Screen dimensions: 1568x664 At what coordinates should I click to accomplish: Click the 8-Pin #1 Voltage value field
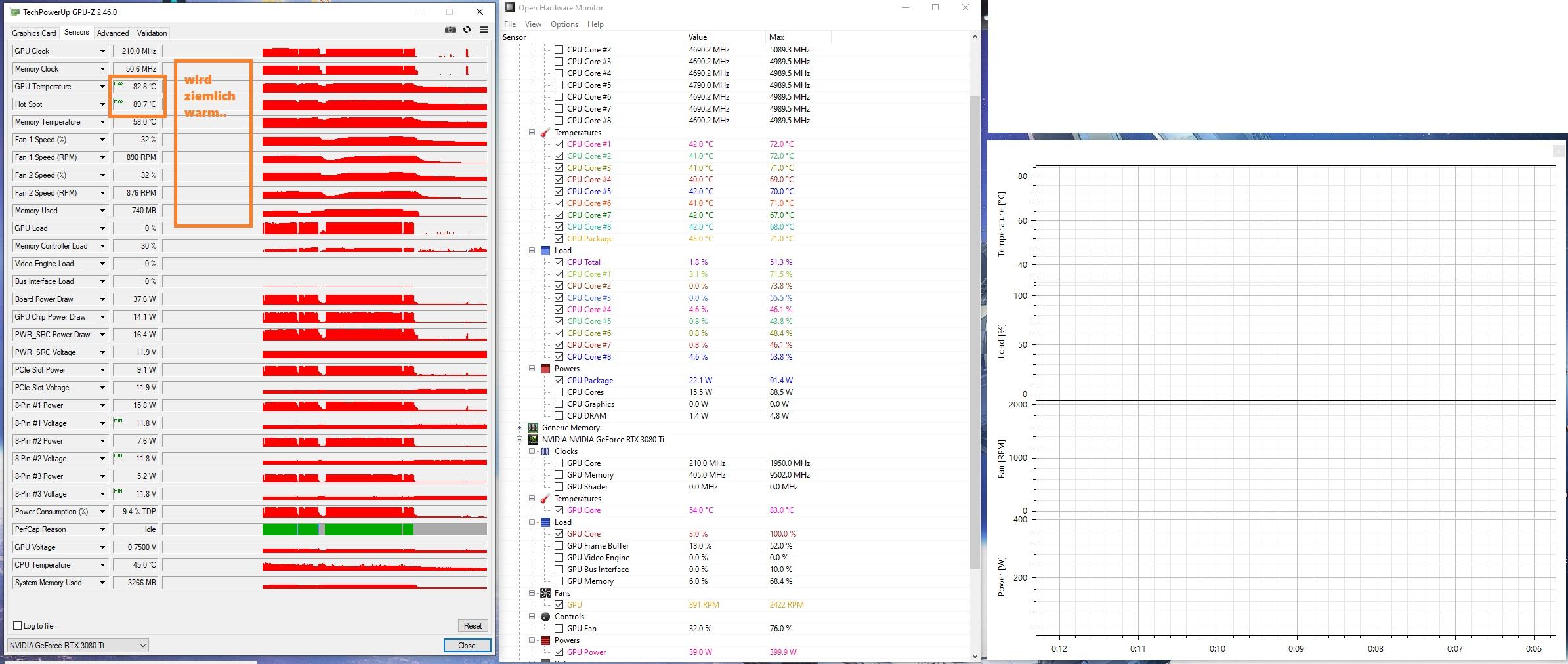137,423
